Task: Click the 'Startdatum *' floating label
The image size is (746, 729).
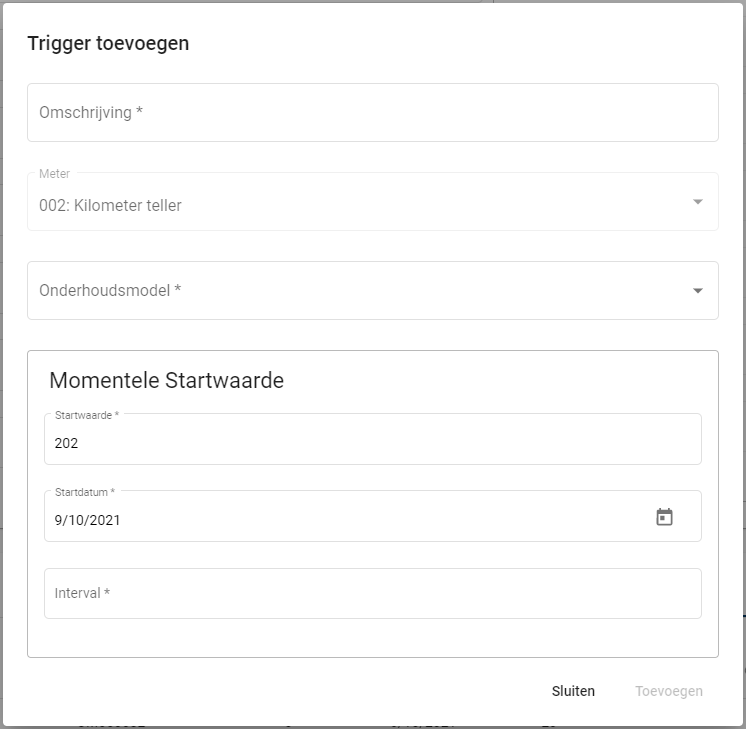Action: click(85, 492)
